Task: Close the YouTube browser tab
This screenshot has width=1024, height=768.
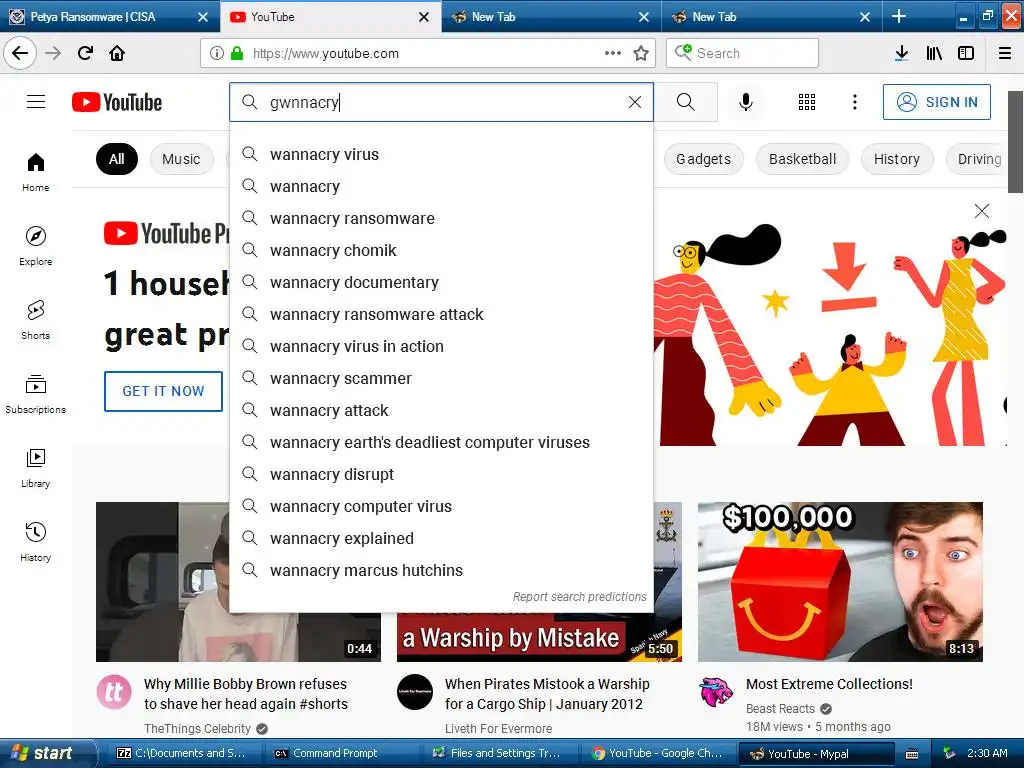Action: click(424, 17)
